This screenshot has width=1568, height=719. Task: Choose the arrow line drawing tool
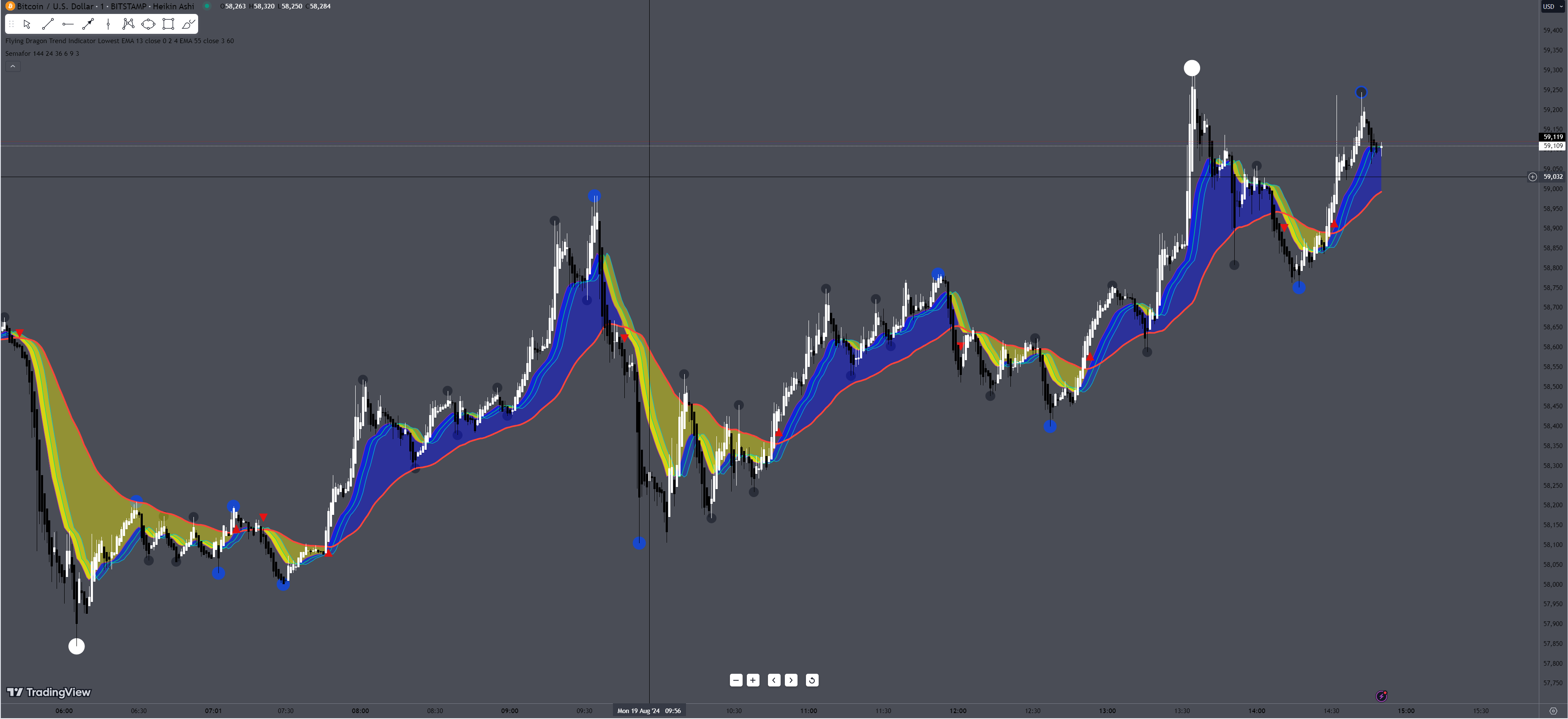[x=88, y=25]
